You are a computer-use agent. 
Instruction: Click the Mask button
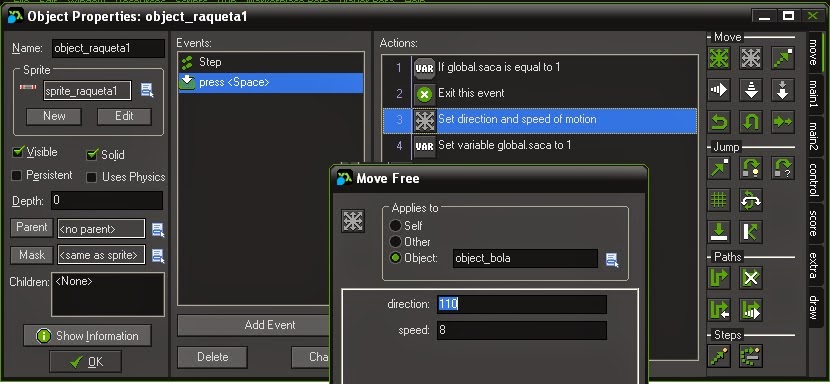coord(32,255)
